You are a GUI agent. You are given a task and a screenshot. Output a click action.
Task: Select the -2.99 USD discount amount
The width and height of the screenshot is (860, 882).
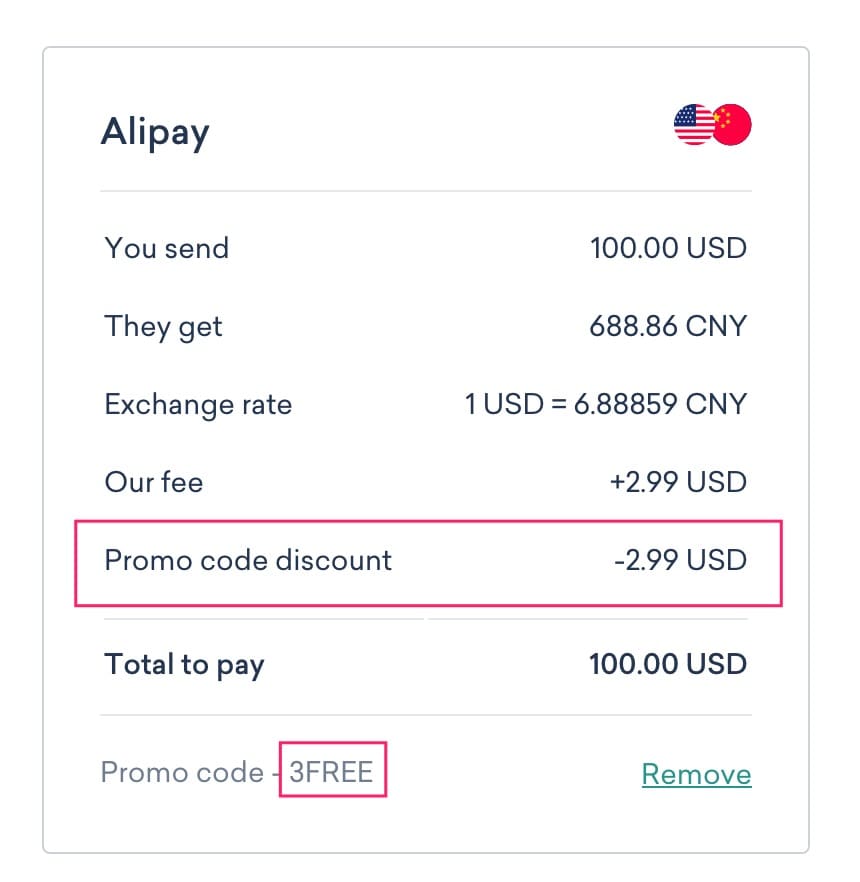[680, 560]
